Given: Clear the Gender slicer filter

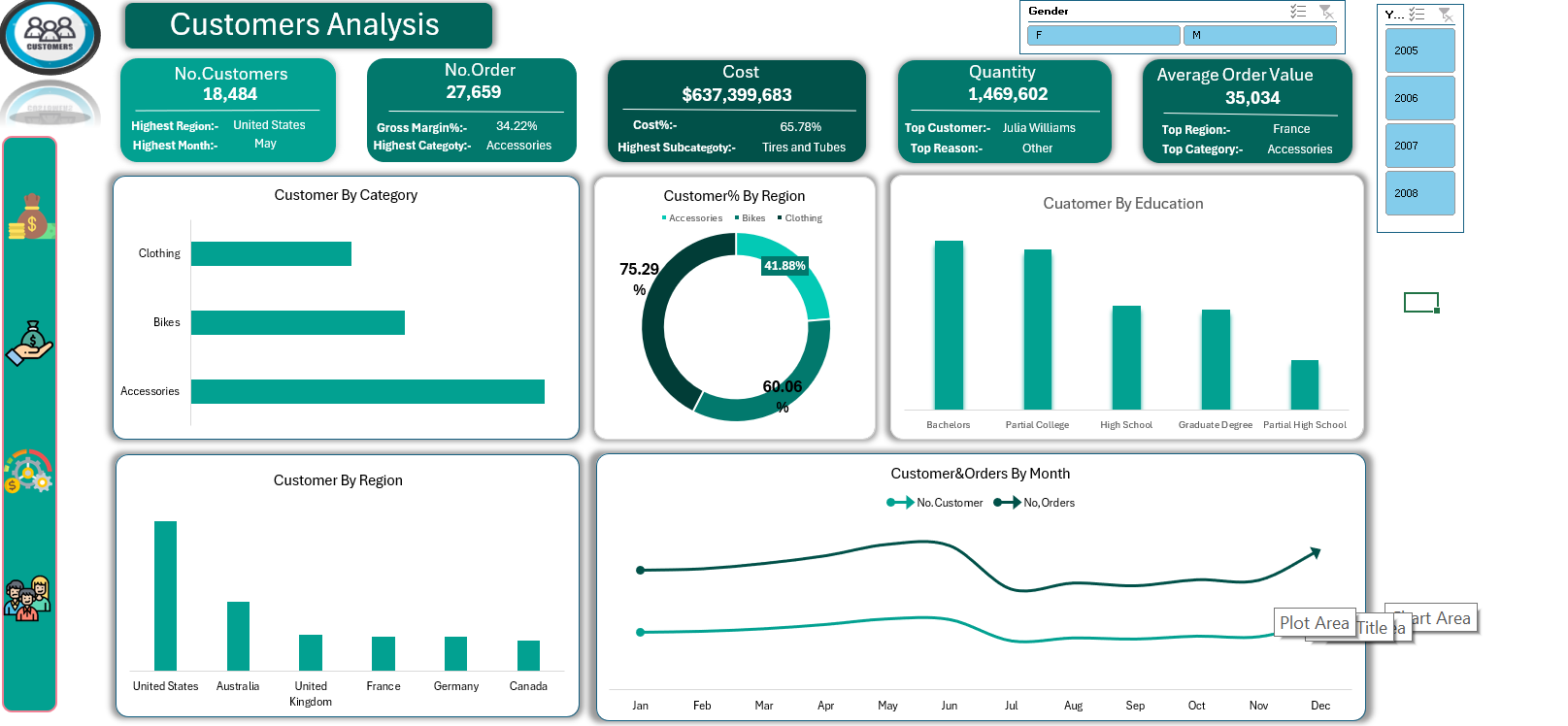Looking at the screenshot, I should pyautogui.click(x=1326, y=12).
